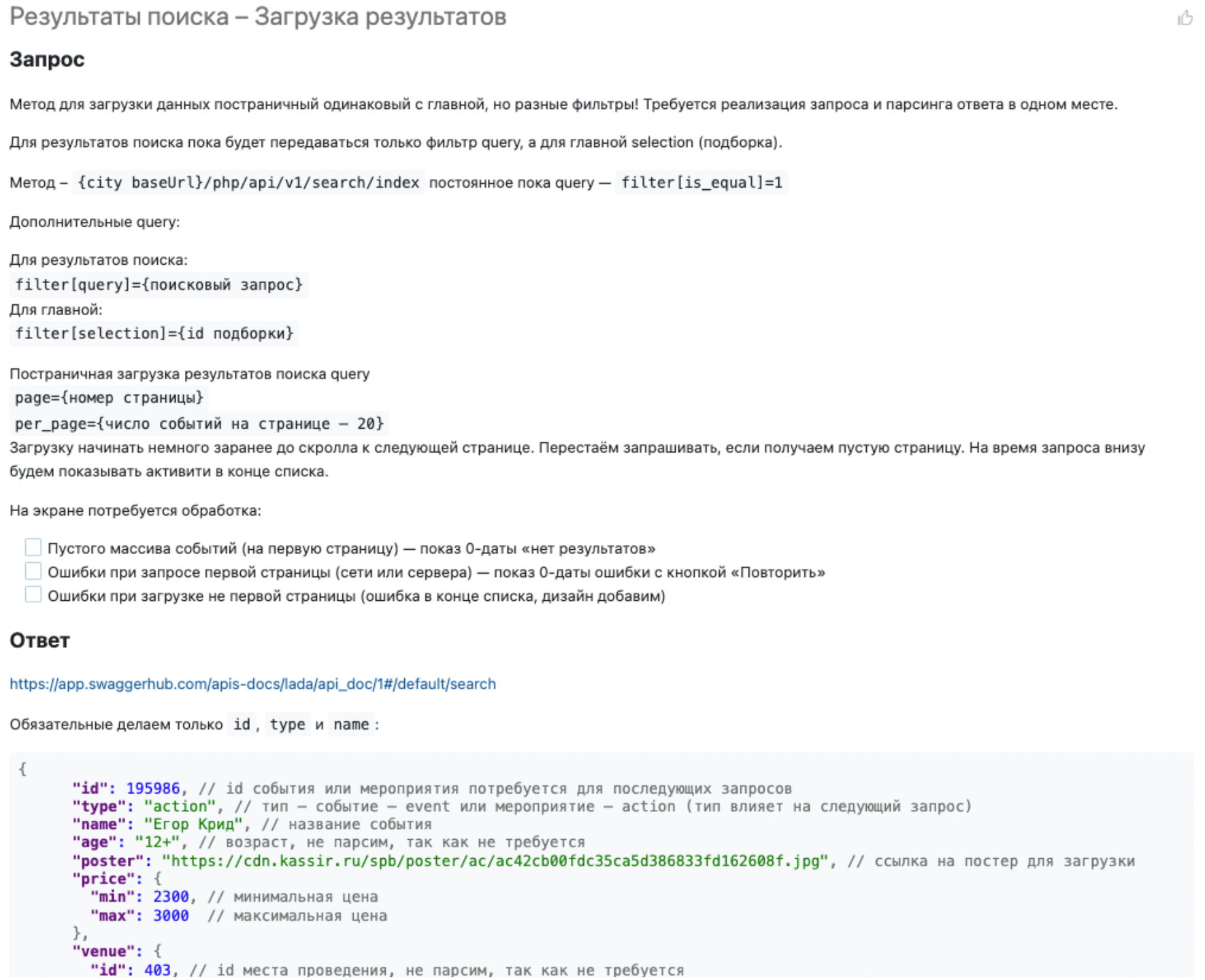The height and width of the screenshot is (980, 1205).
Task: Click the filter[is_equal]=1 code snippet
Action: 701,182
